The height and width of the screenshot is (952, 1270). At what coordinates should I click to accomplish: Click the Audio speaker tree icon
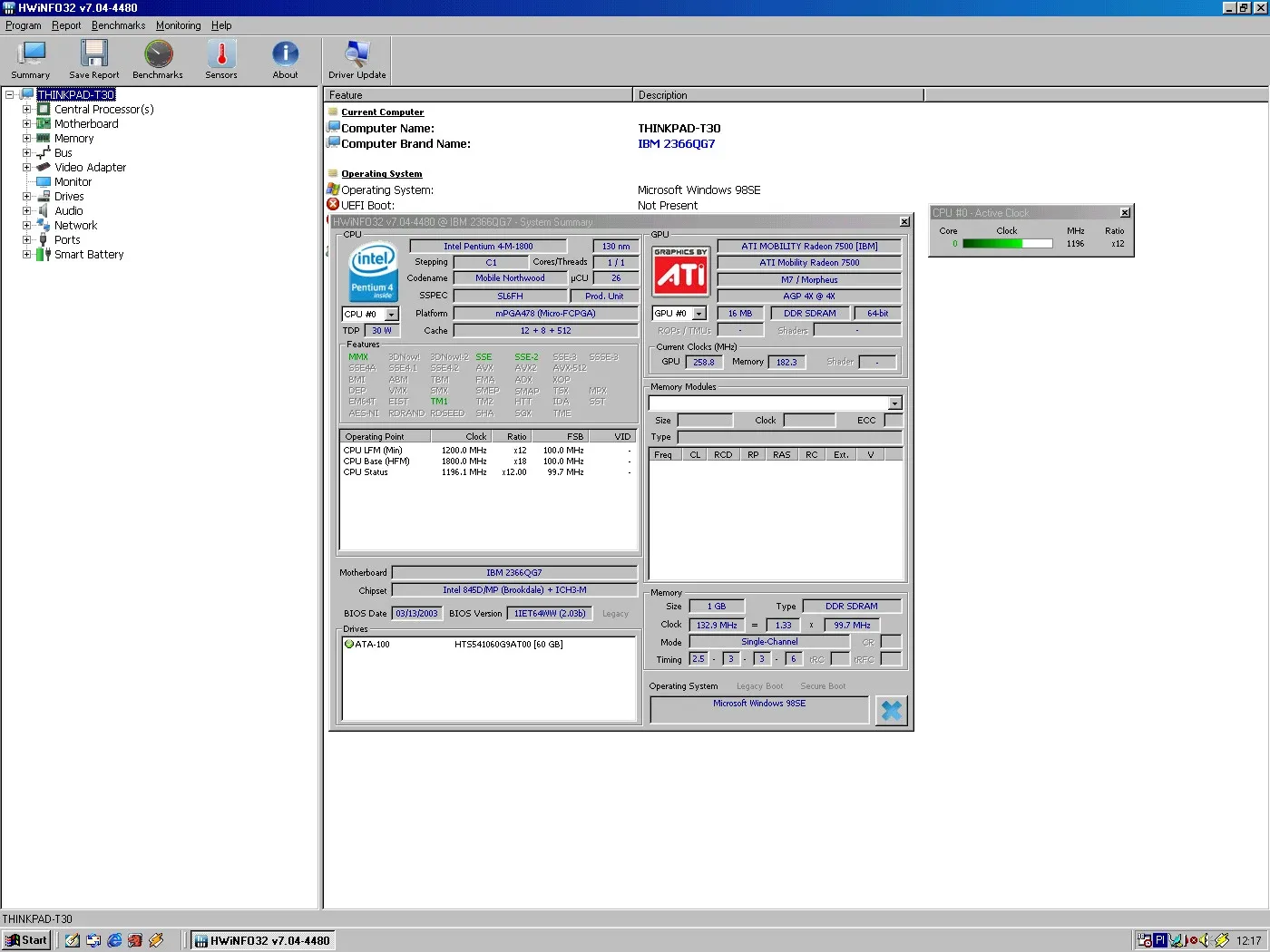coord(44,210)
